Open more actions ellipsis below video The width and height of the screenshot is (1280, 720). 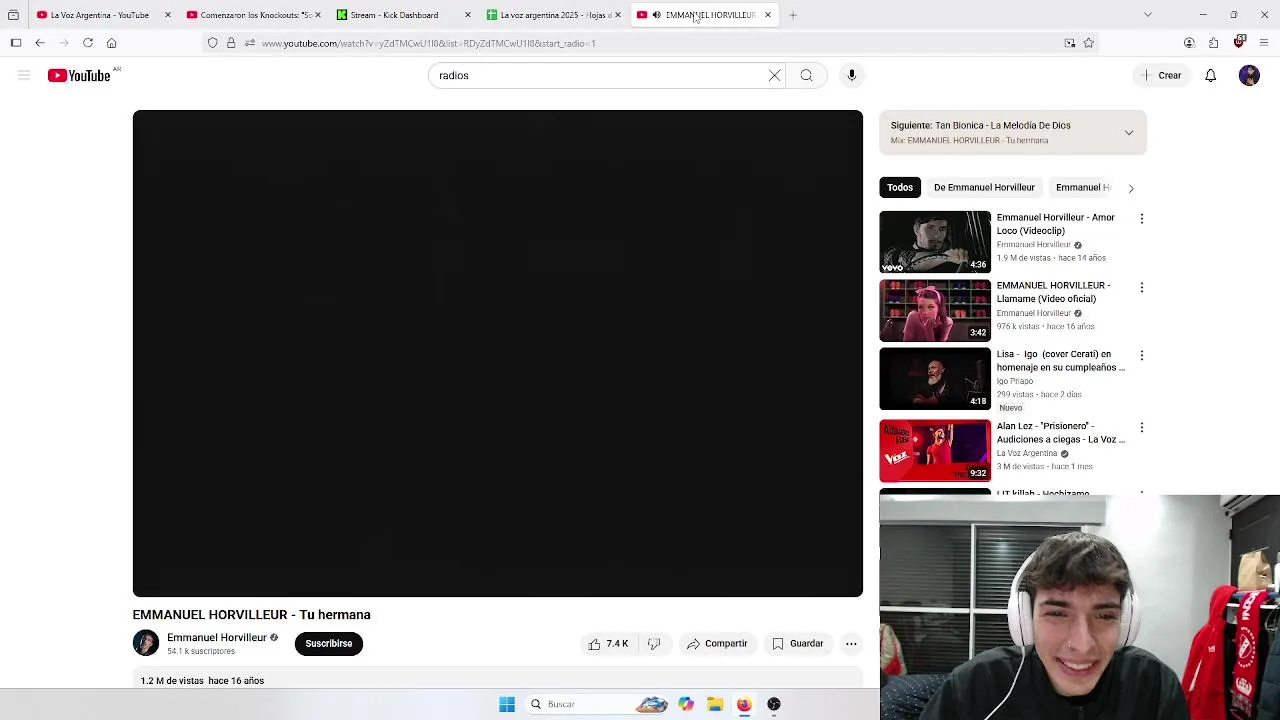point(851,644)
